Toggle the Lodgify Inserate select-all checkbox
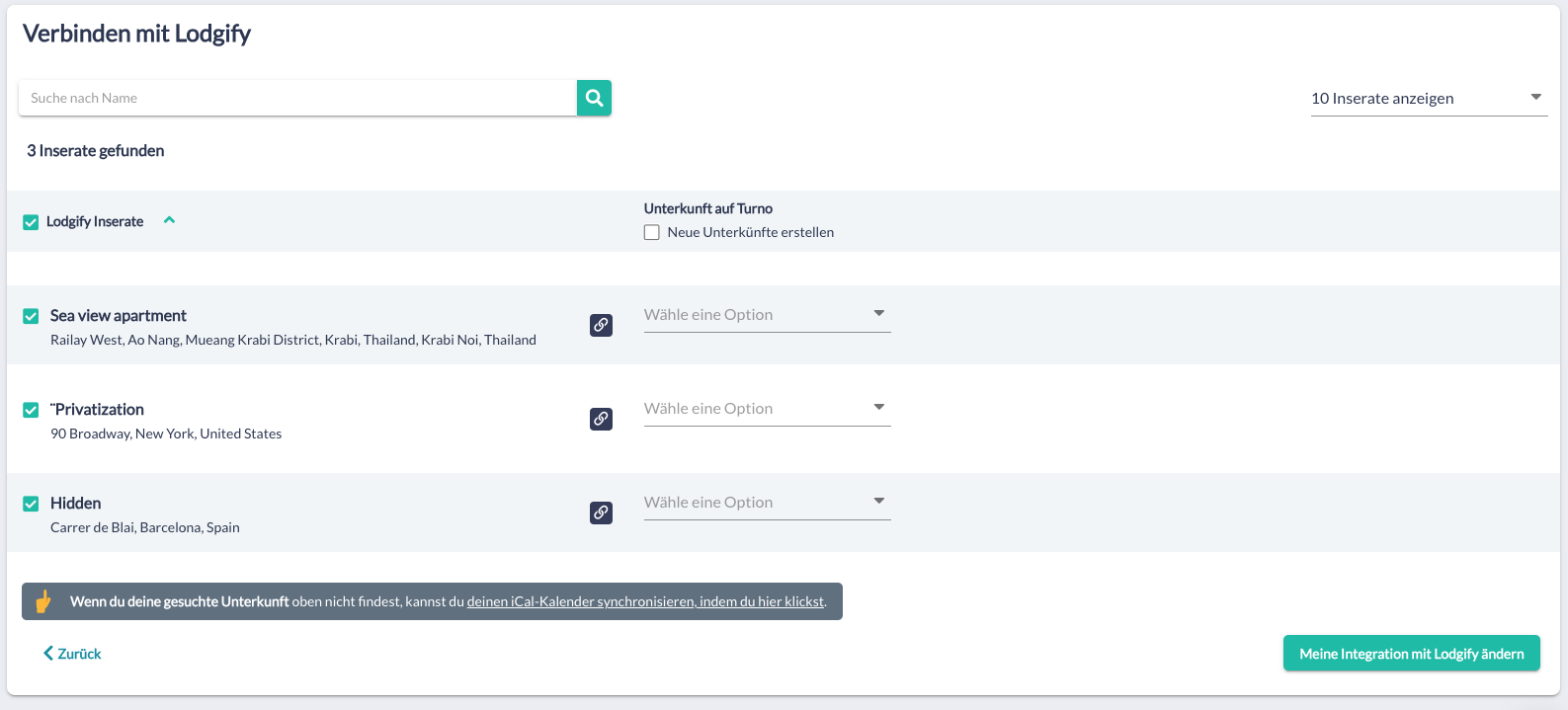 click(x=31, y=222)
